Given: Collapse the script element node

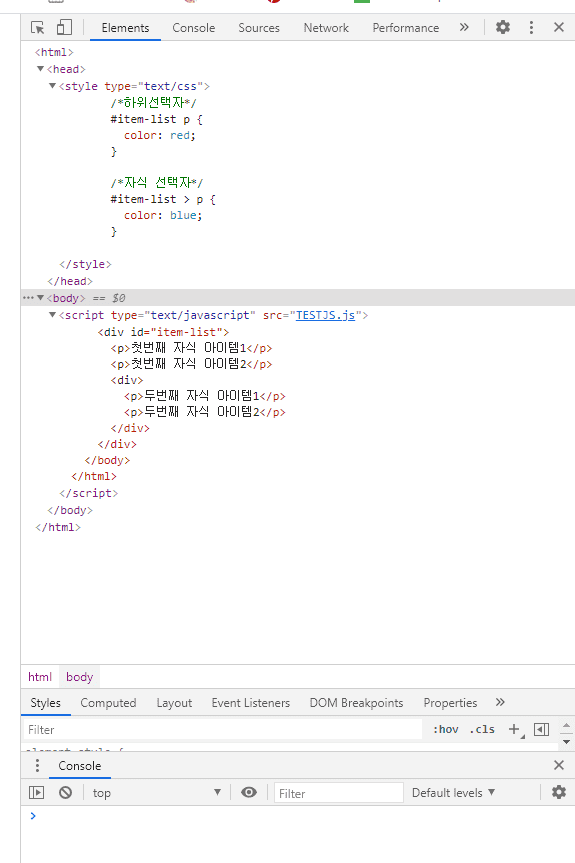Looking at the screenshot, I should coord(52,315).
